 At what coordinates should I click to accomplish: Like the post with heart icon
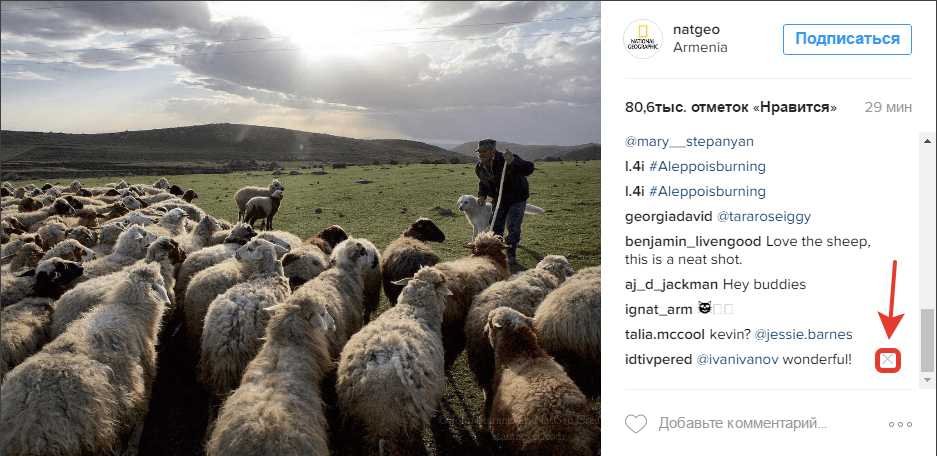[636, 424]
